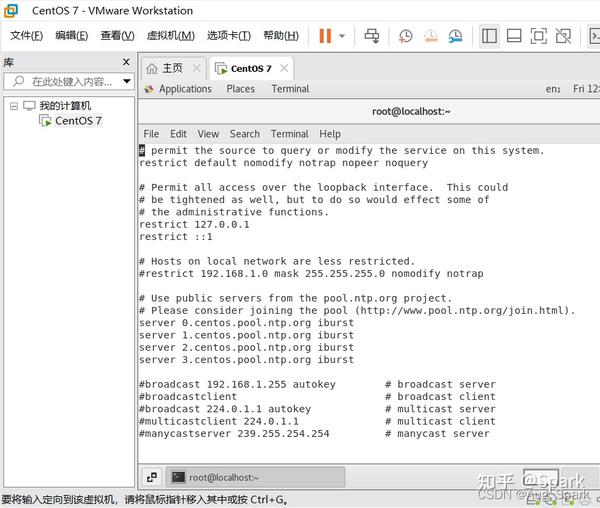
Task: Close the library panel with X
Action: click(126, 62)
